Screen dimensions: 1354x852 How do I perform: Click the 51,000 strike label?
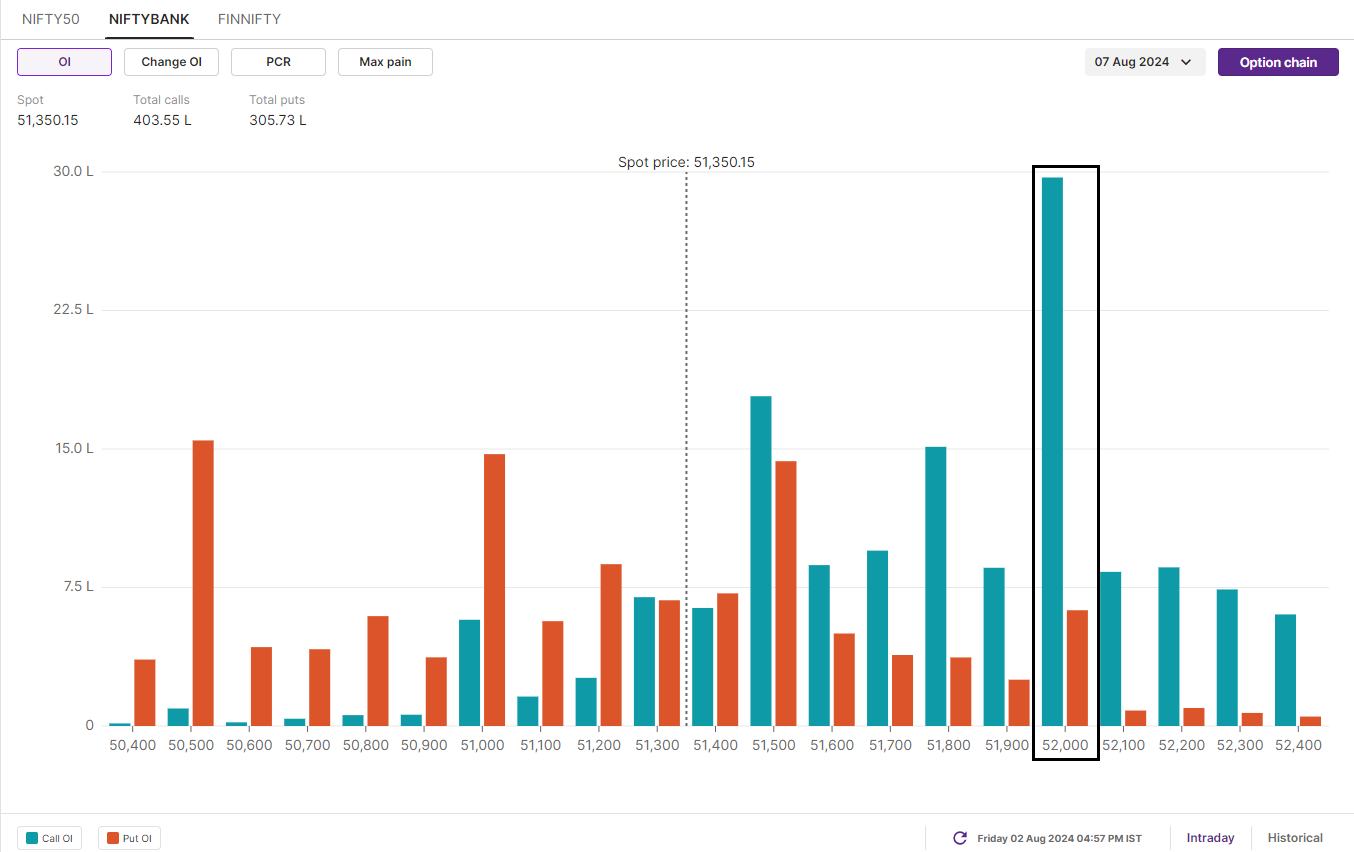click(482, 746)
